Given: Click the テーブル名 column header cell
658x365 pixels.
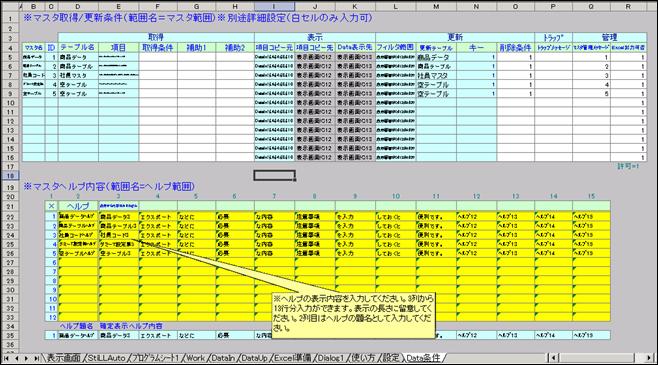Looking at the screenshot, I should (78, 47).
